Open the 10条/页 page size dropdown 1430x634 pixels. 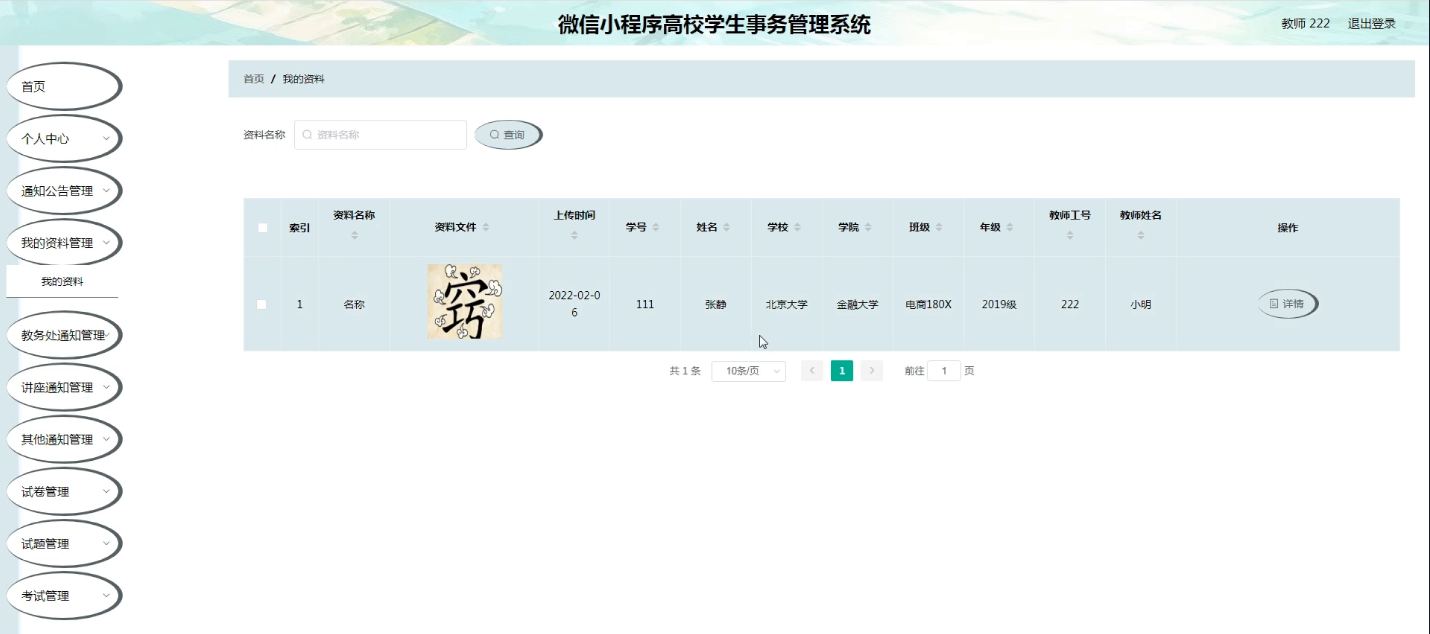[x=748, y=370]
